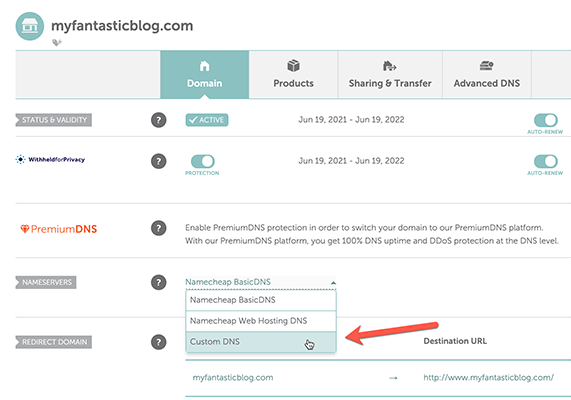Click the domain storefront icon beside myfantasticblog.com
Image resolution: width=571 pixels, height=400 pixels.
(x=30, y=26)
